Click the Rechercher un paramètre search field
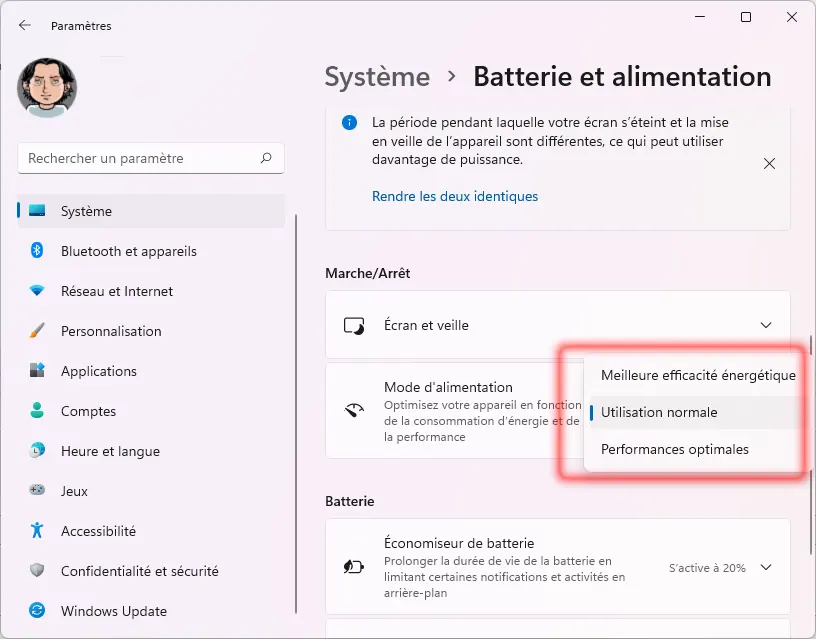The width and height of the screenshot is (816, 639). (x=140, y=158)
